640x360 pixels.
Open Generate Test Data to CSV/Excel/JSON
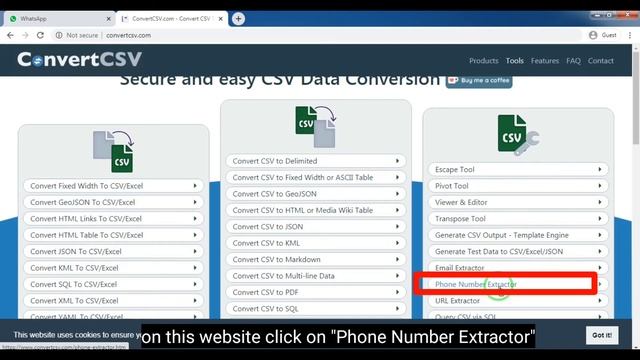[518, 251]
